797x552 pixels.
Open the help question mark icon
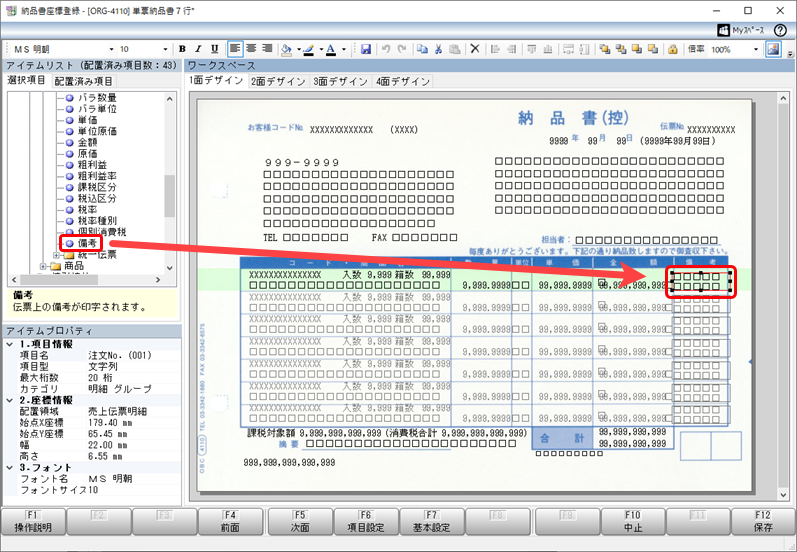coord(780,30)
